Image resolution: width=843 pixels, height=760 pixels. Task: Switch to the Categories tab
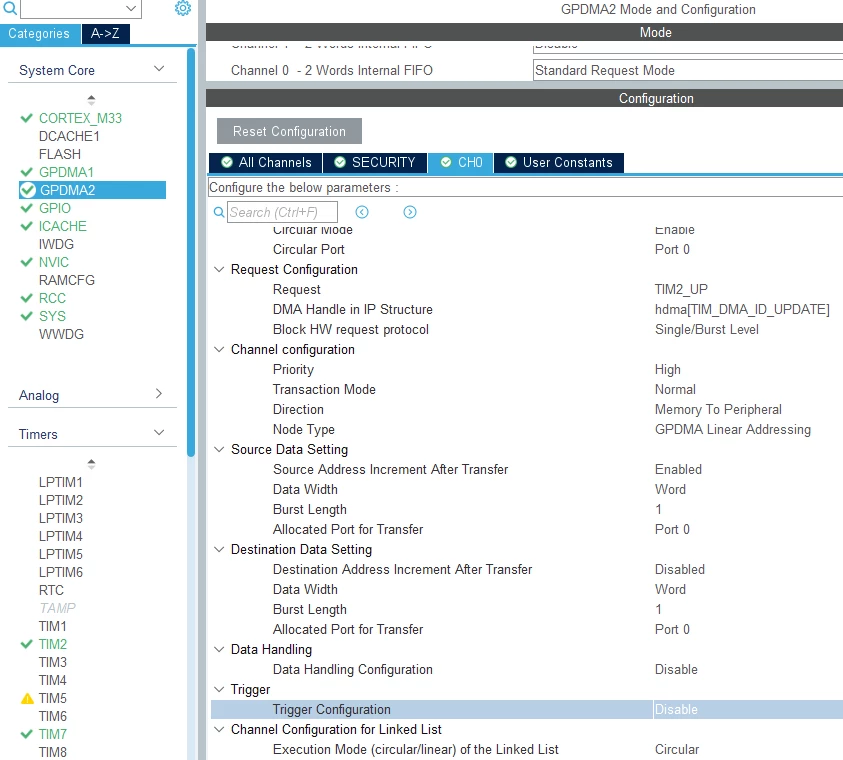pyautogui.click(x=40, y=34)
